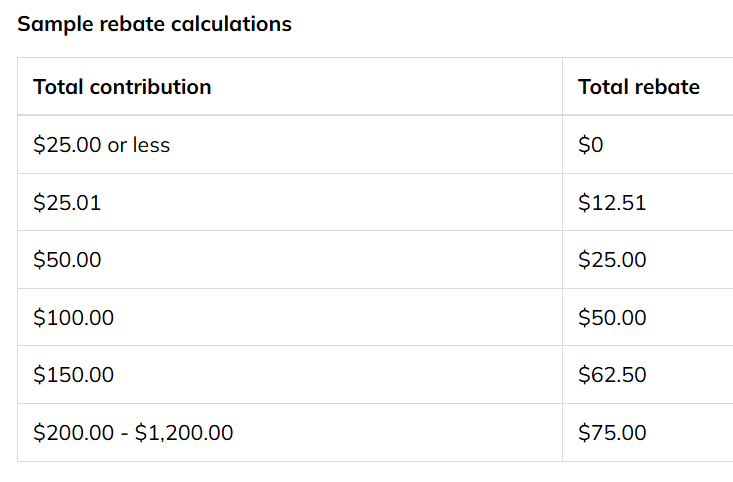
Task: Click the "$0" rebate cell
Action: click(x=648, y=144)
